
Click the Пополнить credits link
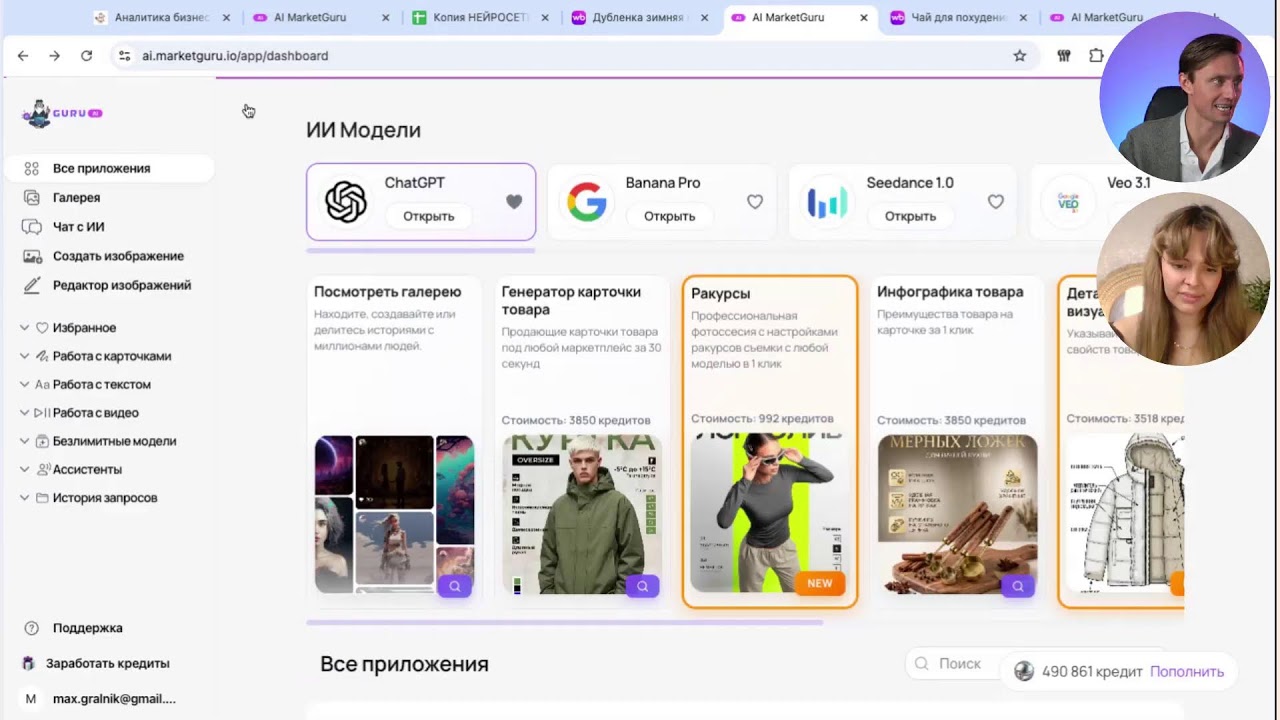coord(1187,672)
